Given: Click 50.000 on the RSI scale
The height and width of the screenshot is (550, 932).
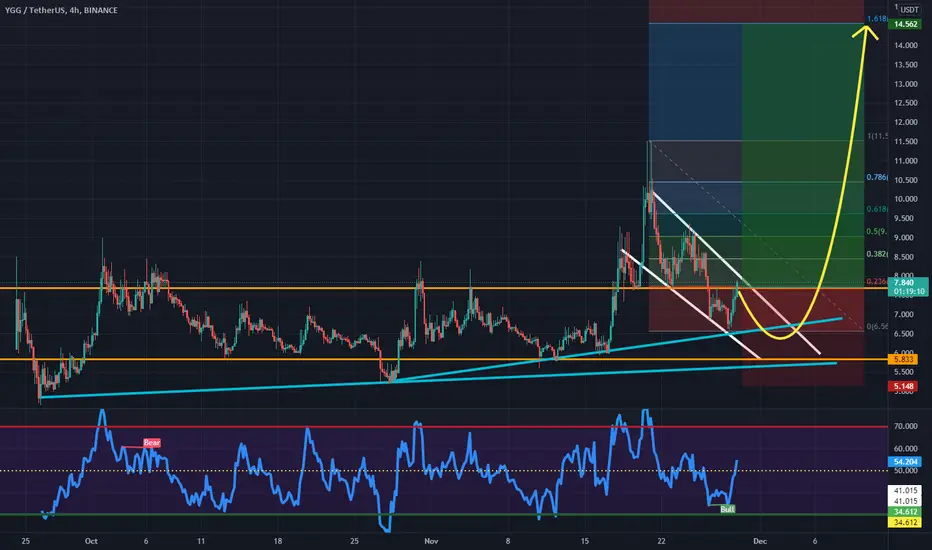Looking at the screenshot, I should (x=905, y=471).
